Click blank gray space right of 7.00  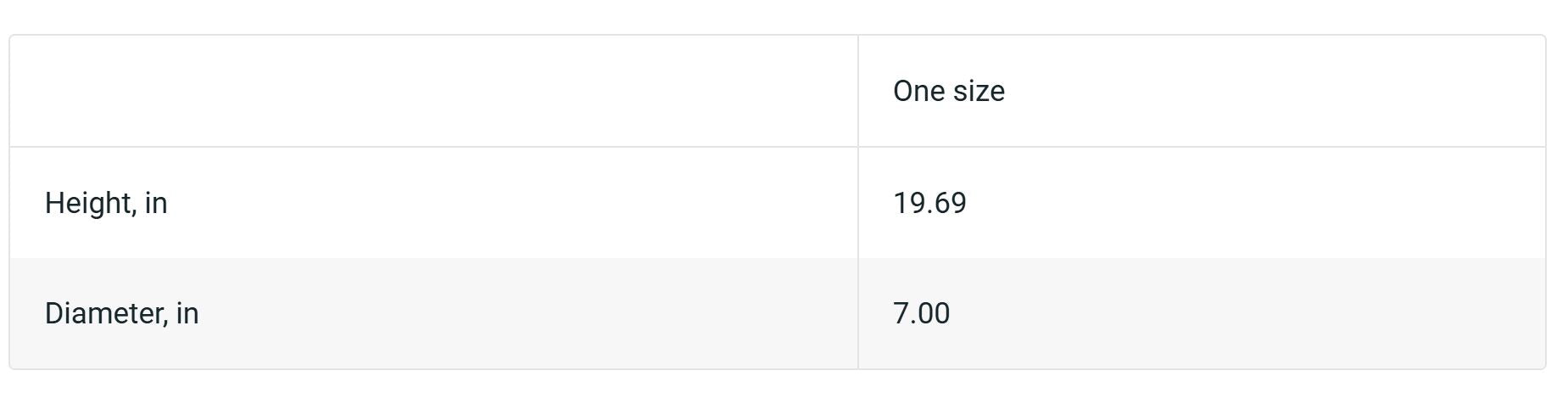1255,313
